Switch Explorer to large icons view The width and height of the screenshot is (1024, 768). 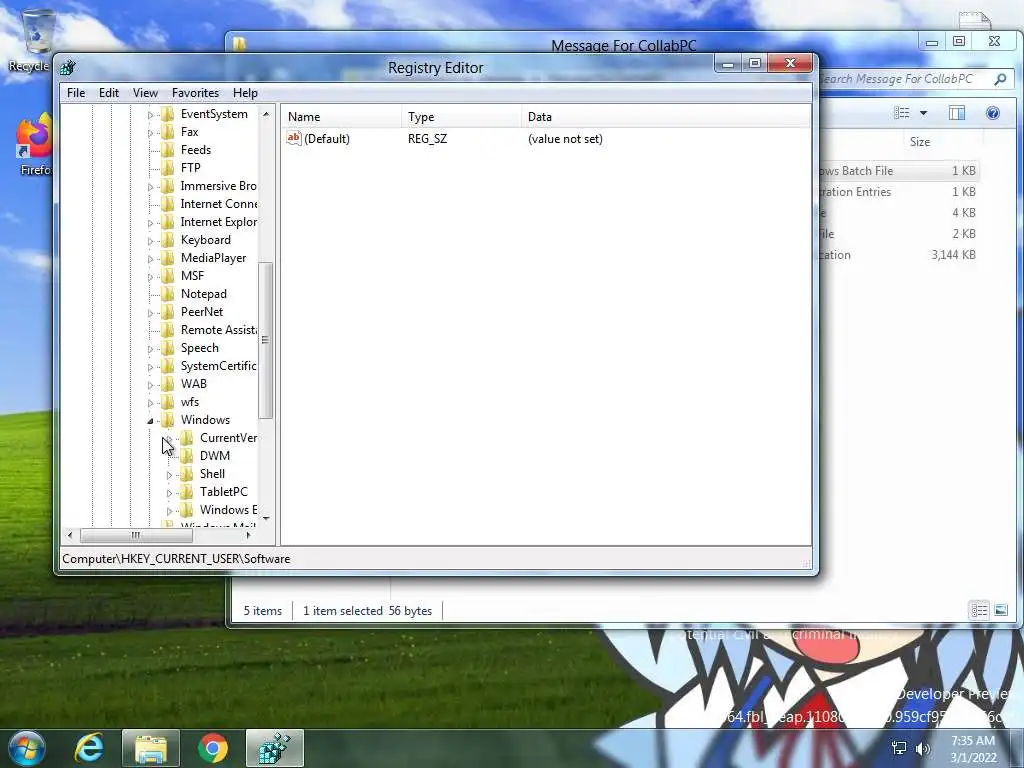(x=1000, y=610)
